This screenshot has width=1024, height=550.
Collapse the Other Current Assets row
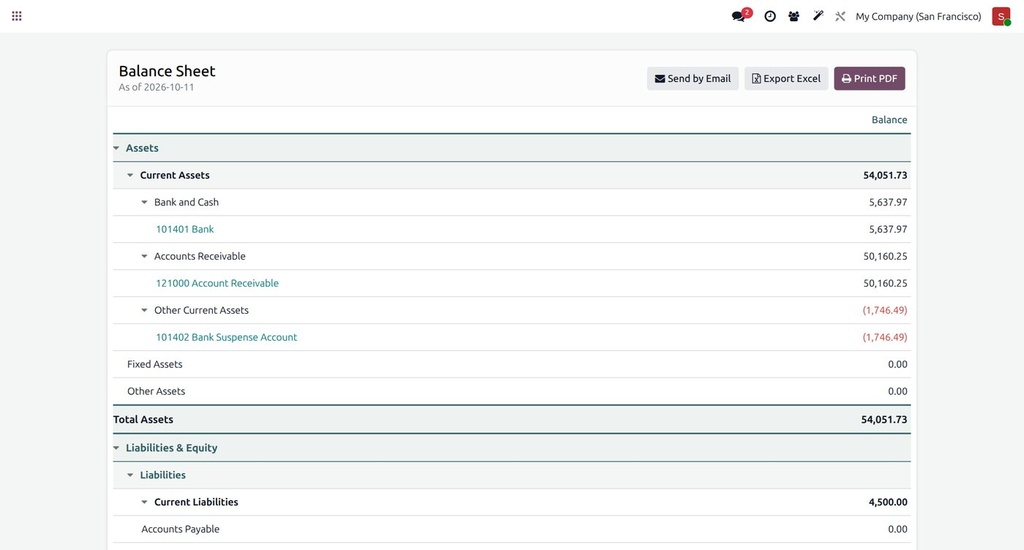[144, 310]
